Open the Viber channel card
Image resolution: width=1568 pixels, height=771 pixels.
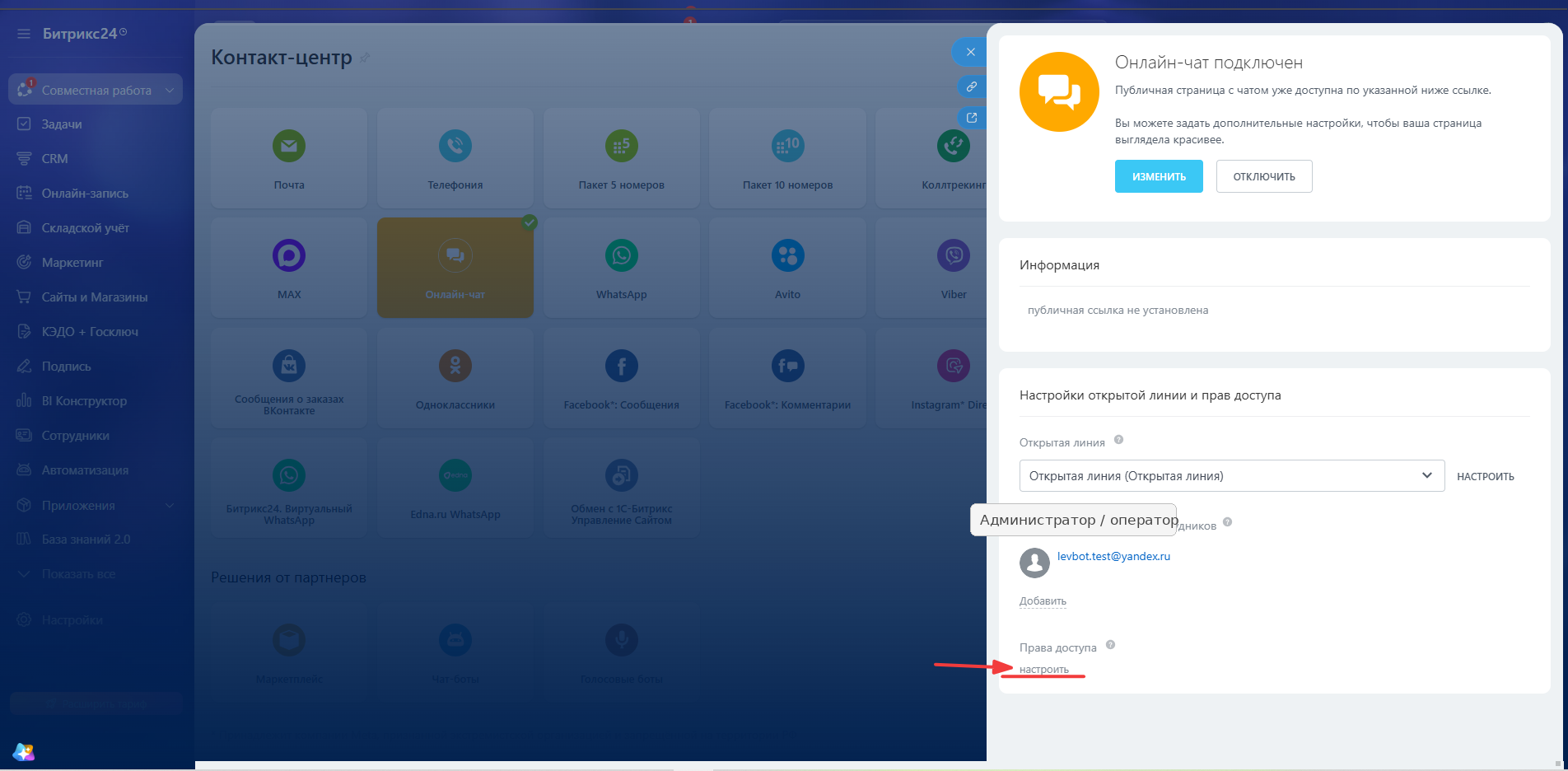[x=931, y=268]
